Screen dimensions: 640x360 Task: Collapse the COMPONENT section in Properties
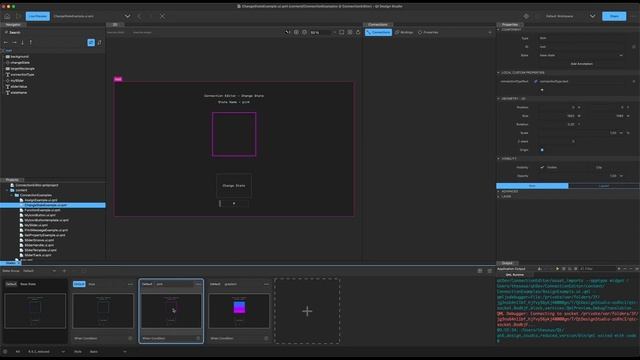(498, 30)
